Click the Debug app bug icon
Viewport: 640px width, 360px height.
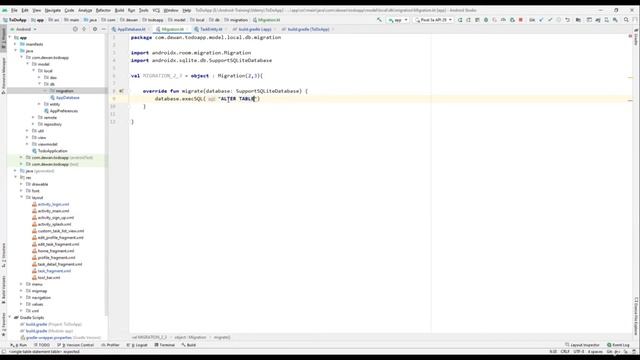point(486,20)
